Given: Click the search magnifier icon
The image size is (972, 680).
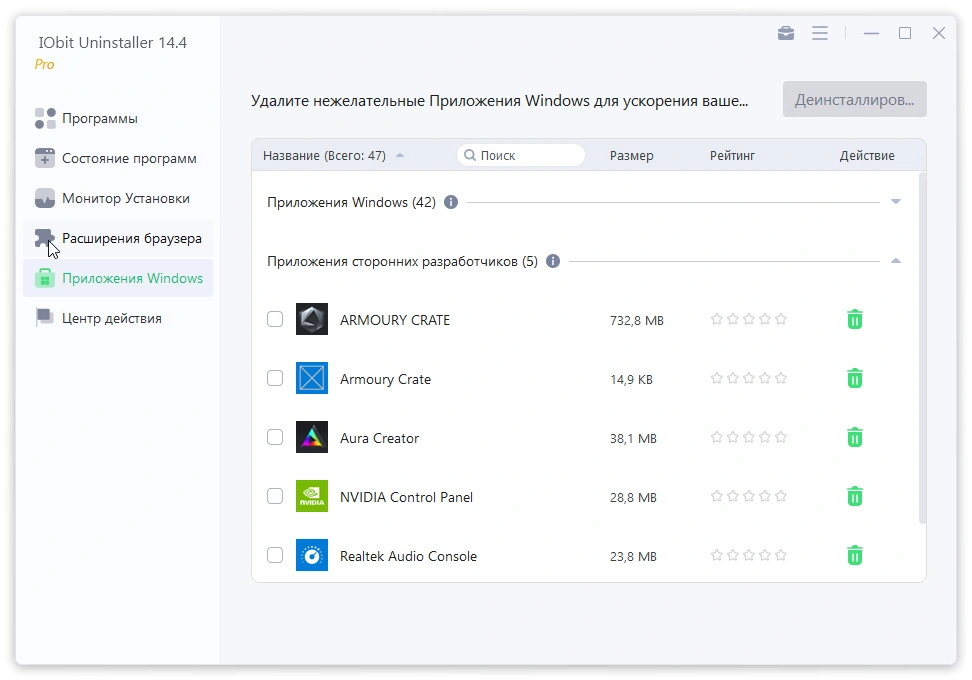Looking at the screenshot, I should click(x=470, y=155).
